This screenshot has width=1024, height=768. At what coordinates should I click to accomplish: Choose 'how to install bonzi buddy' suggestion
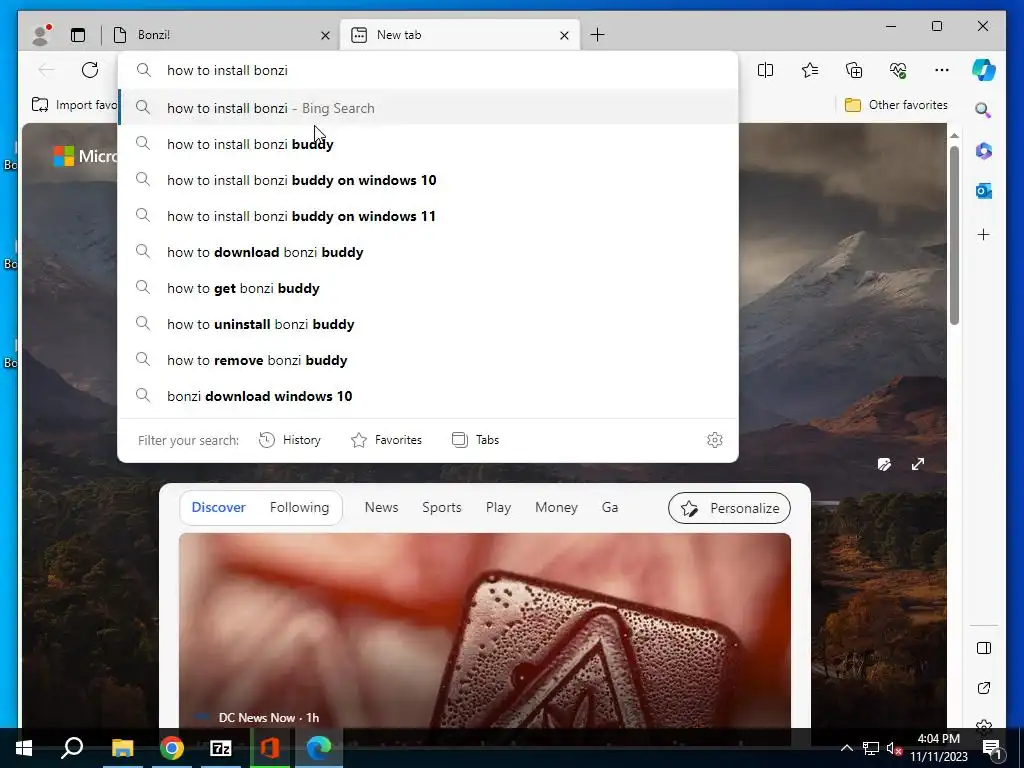point(428,144)
